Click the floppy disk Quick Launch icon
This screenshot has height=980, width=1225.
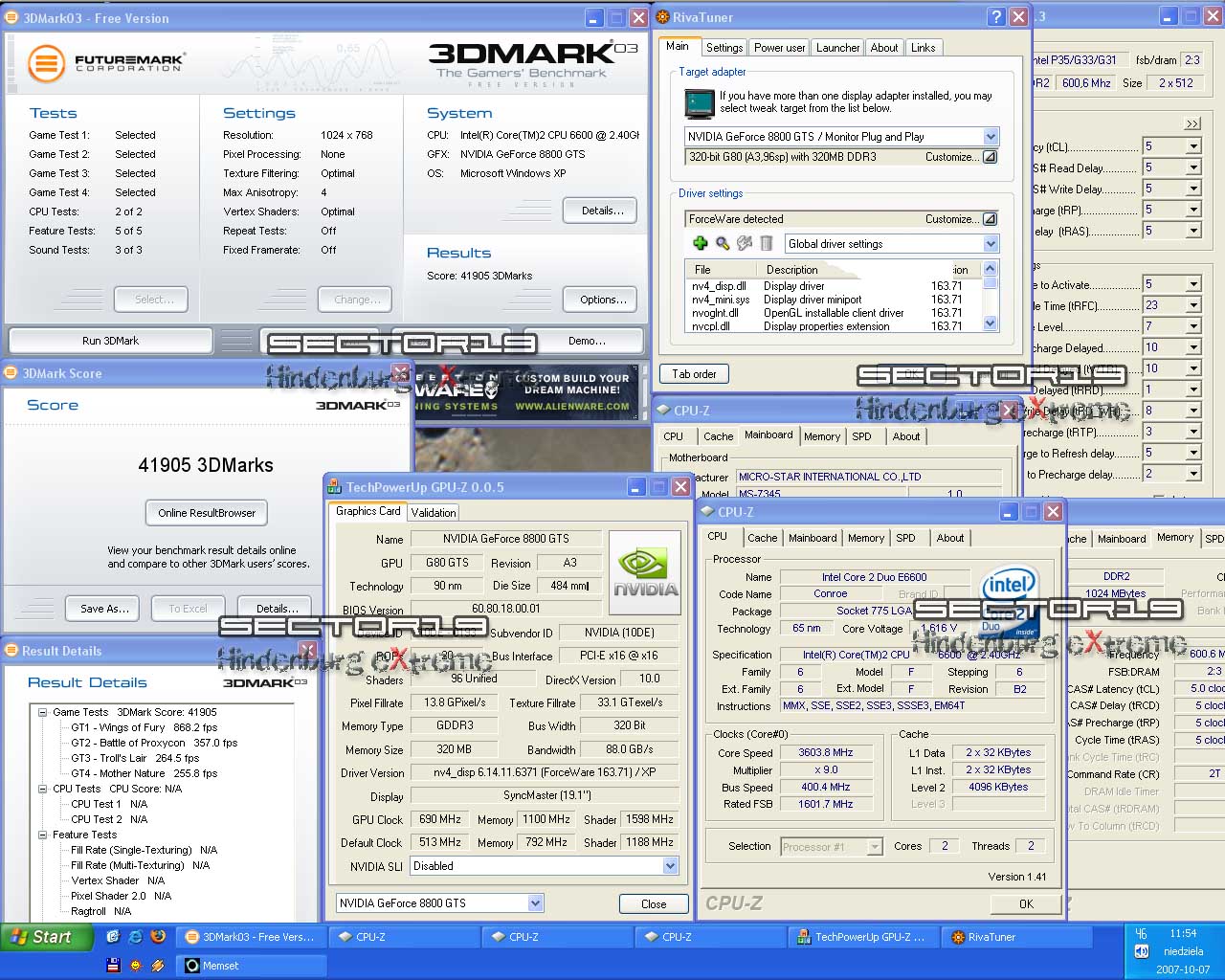(x=113, y=965)
